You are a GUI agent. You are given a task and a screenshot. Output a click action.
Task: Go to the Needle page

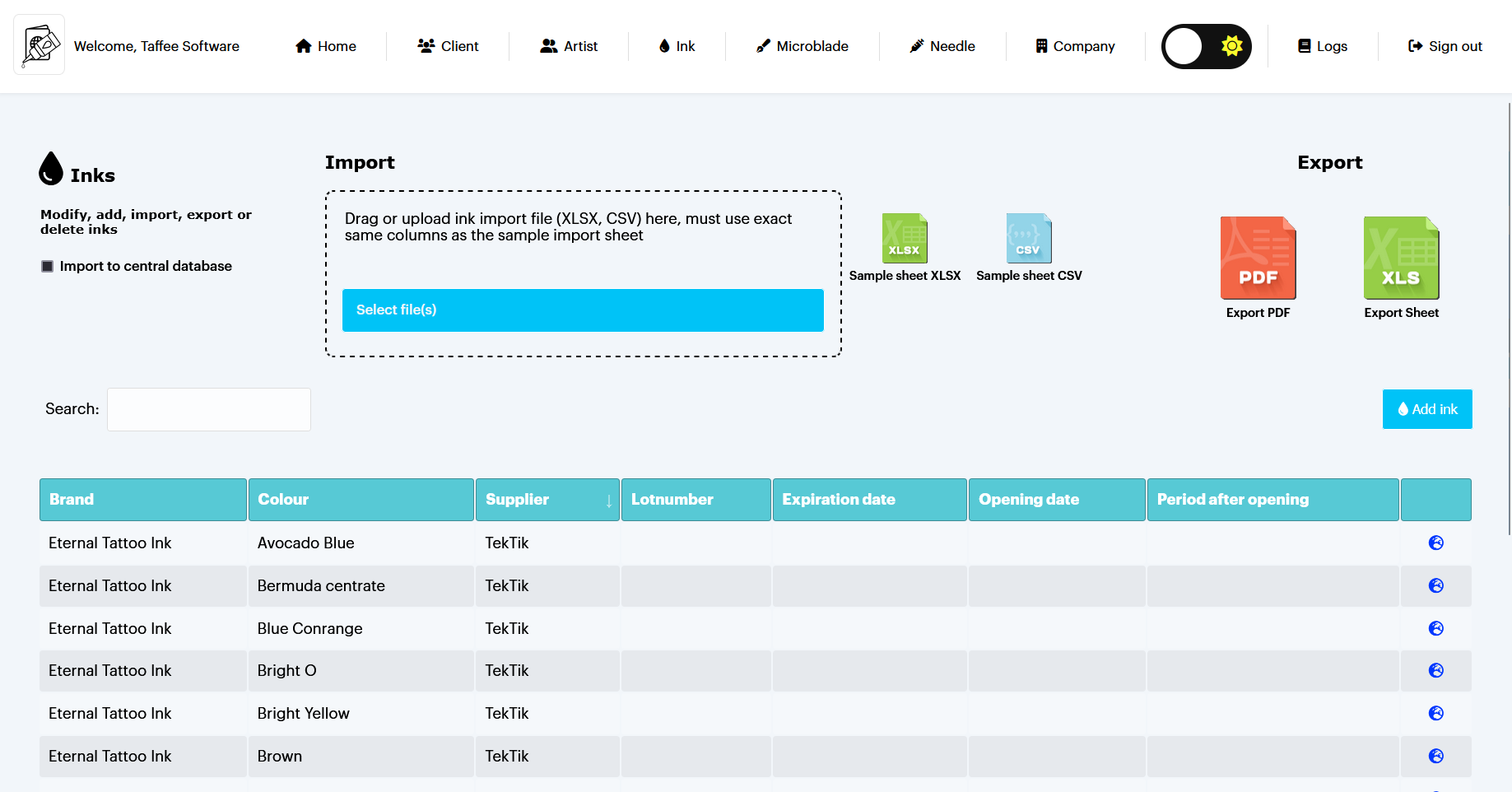(942, 46)
